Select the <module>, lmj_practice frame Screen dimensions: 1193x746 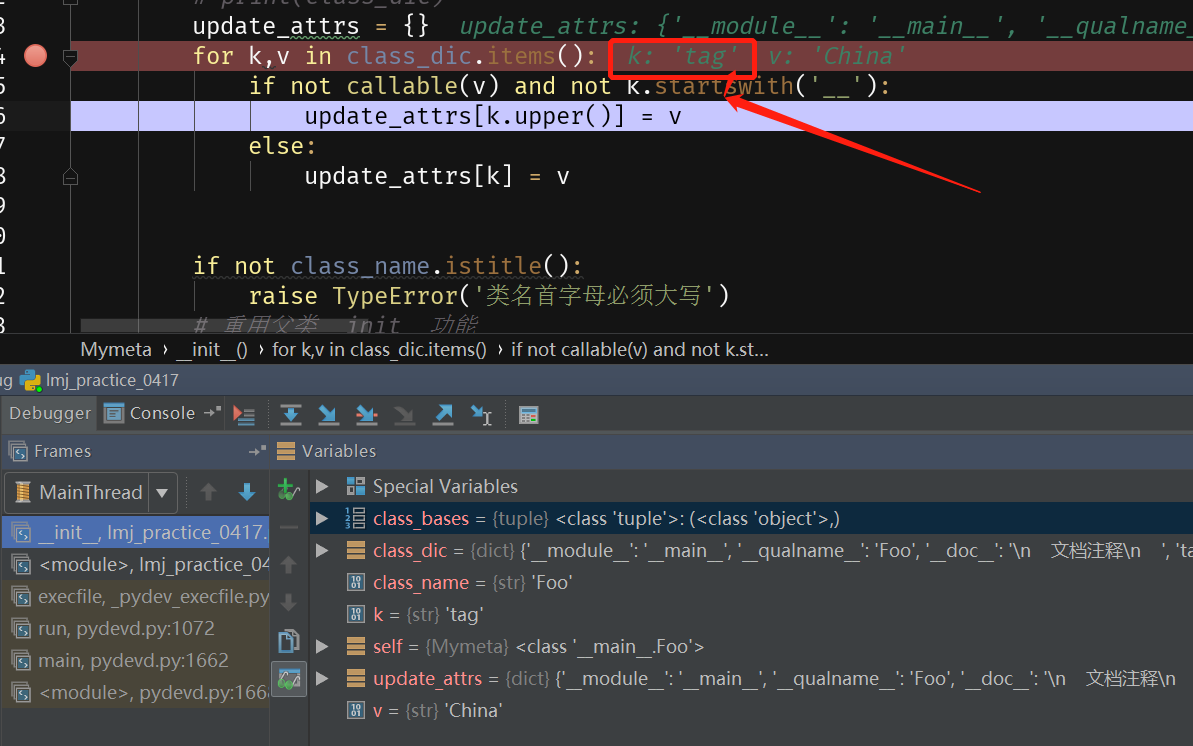point(136,564)
